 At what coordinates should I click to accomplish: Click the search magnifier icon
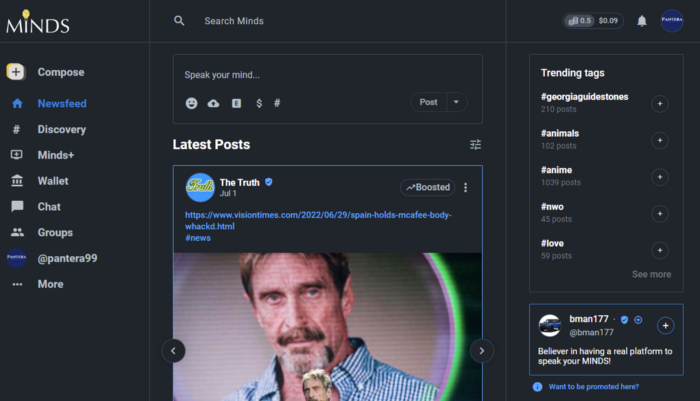179,21
